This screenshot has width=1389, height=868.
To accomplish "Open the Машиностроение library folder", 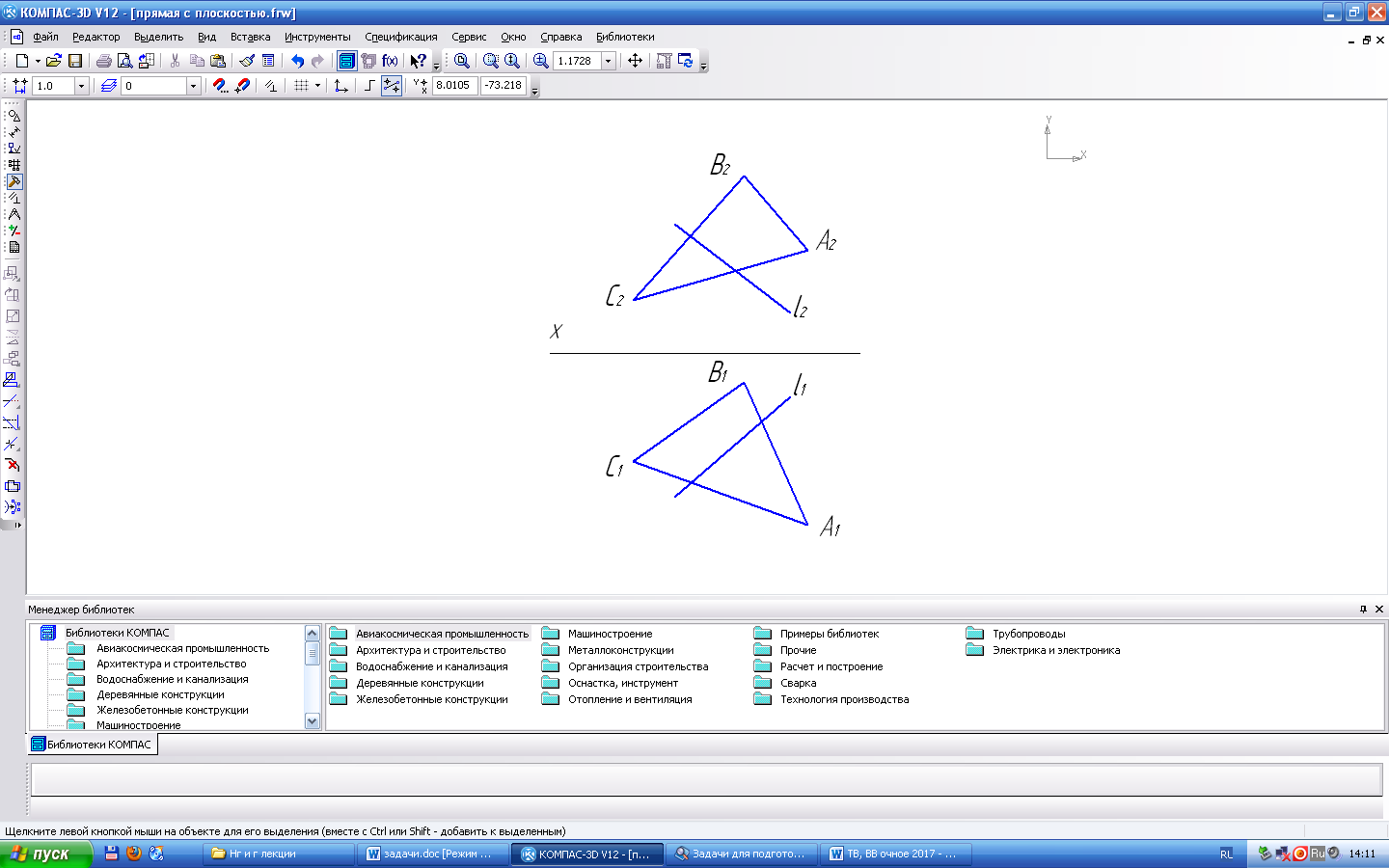I will (x=610, y=634).
